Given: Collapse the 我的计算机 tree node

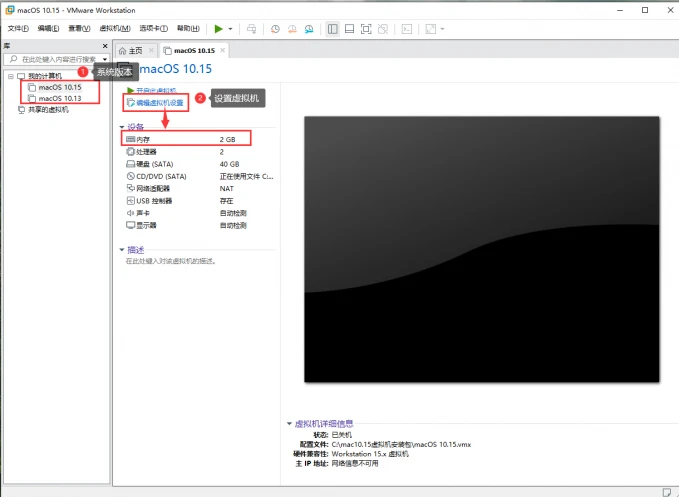Looking at the screenshot, I should [x=10, y=76].
